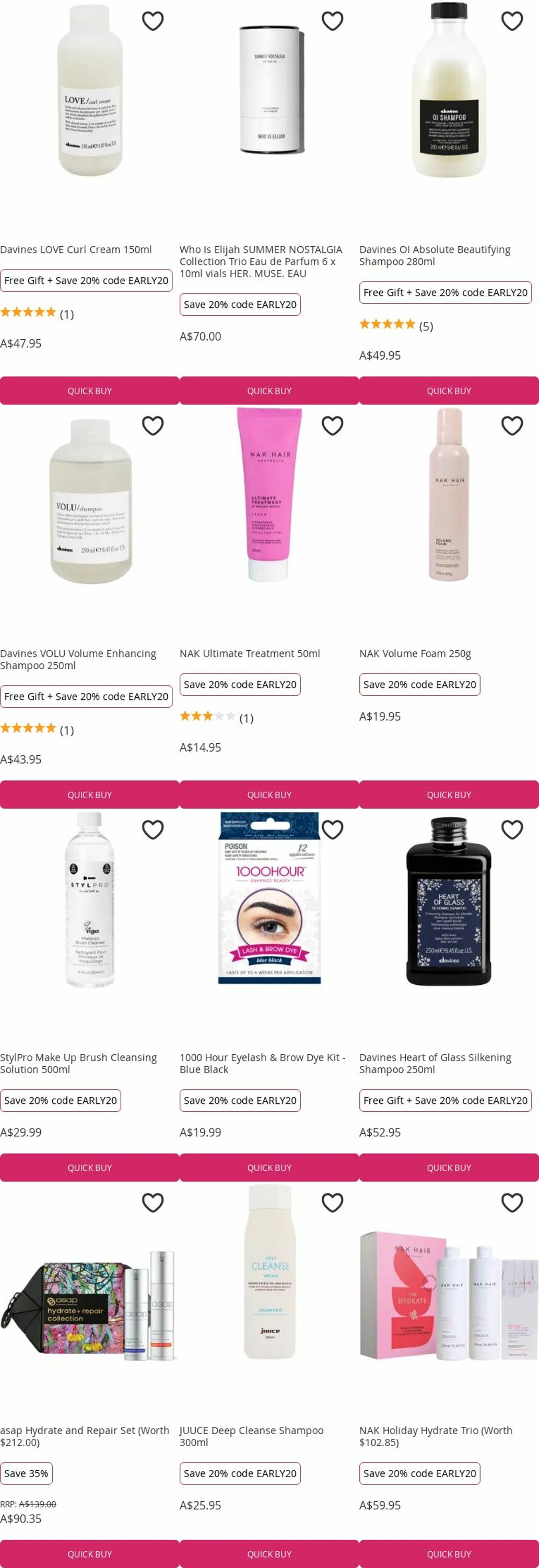Screen dimensions: 539x1568
Task: Wishlist heart for Who Is Elijah Summer Nostalgia
Action: [332, 21]
